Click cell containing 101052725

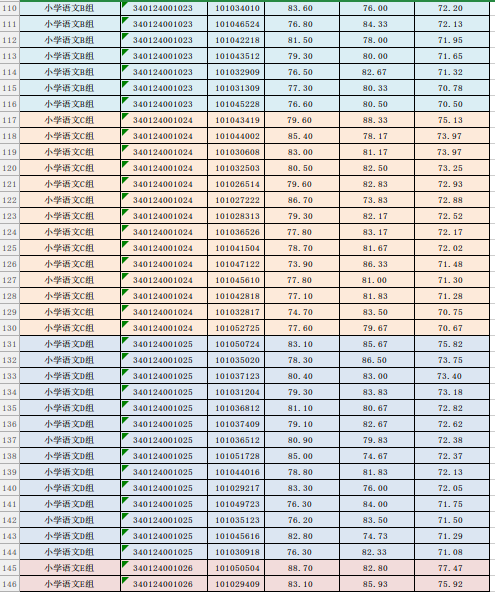tap(236, 328)
